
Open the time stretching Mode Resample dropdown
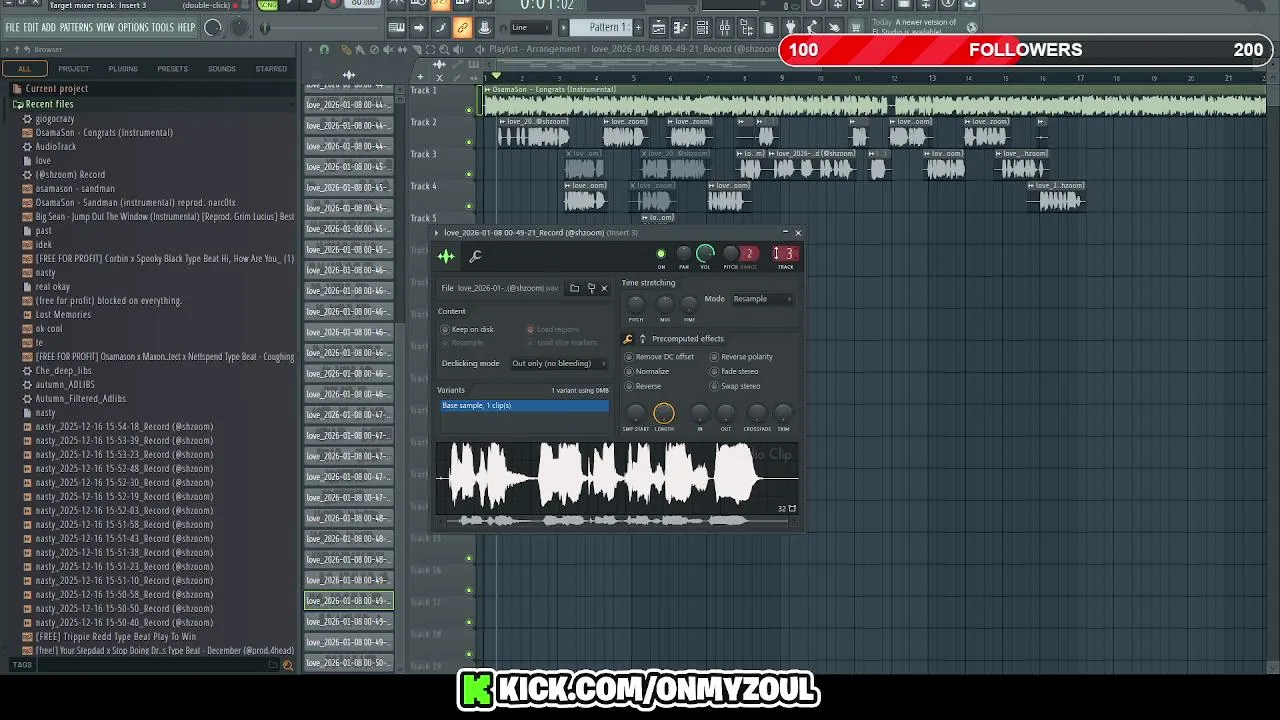click(x=763, y=299)
